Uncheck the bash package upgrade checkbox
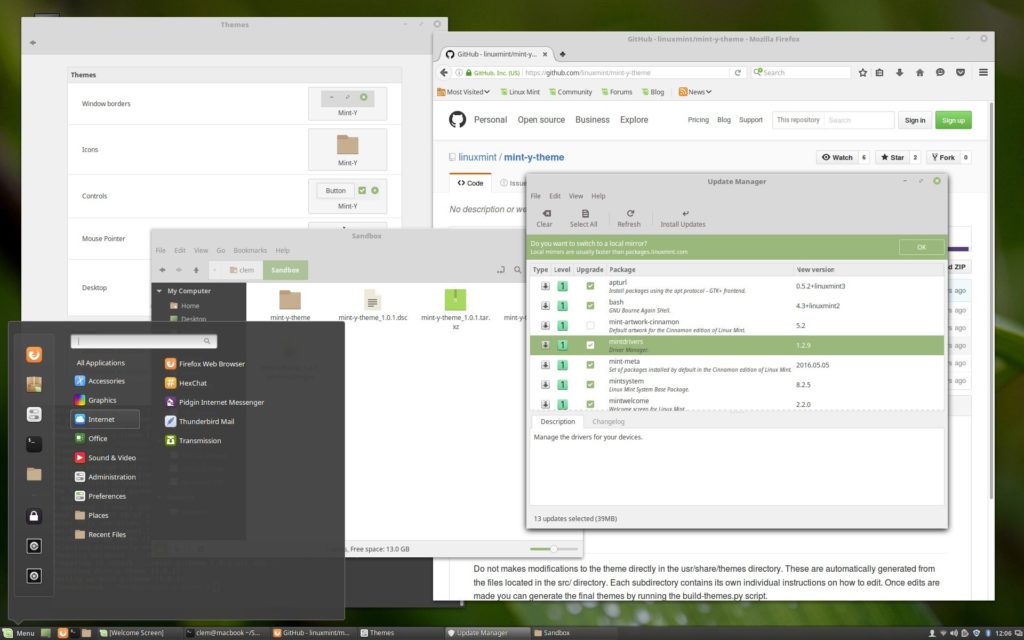Screen dimensions: 1024x640 (589, 305)
